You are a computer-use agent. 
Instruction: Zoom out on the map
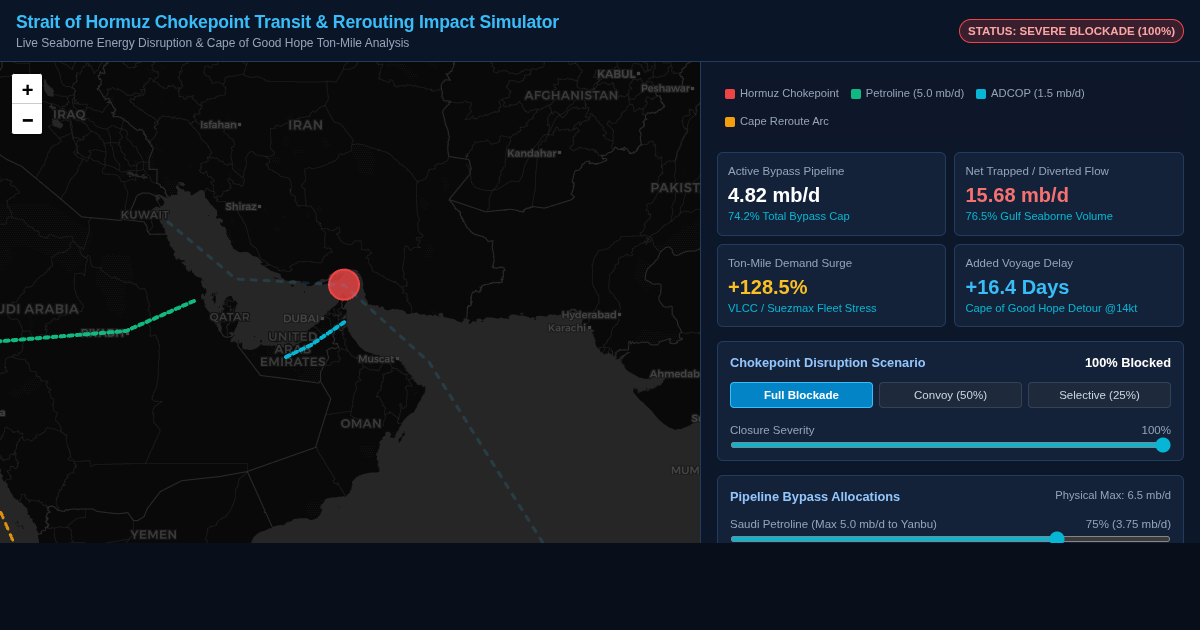27,119
